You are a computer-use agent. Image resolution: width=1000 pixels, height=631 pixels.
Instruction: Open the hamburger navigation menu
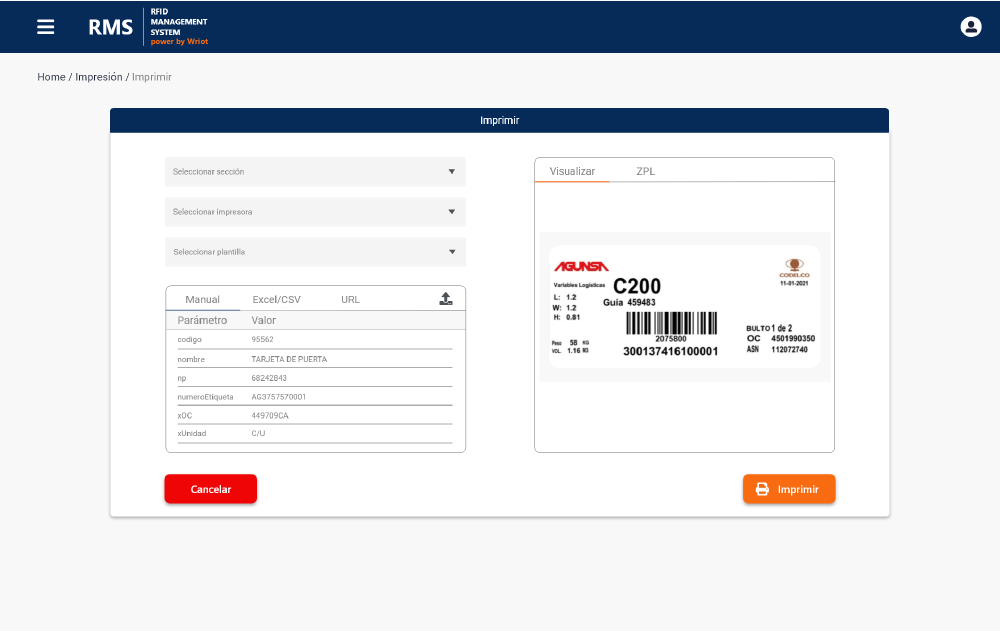45,27
